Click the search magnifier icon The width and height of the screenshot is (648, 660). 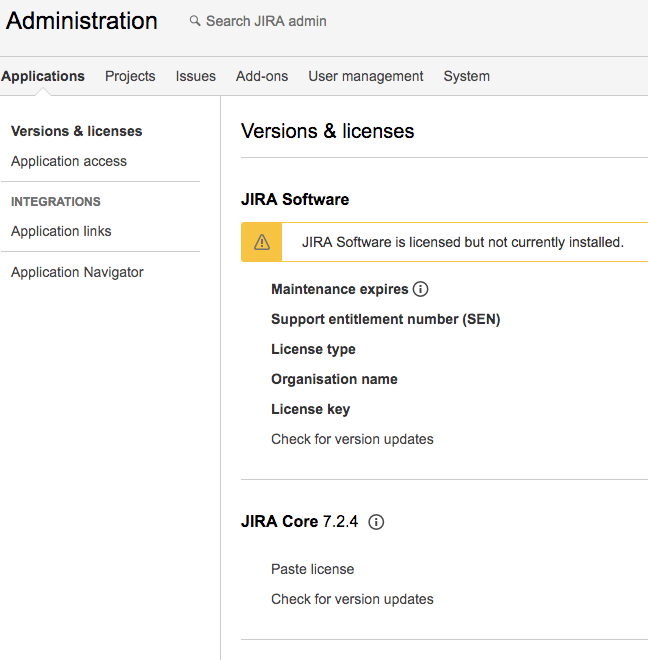click(195, 21)
